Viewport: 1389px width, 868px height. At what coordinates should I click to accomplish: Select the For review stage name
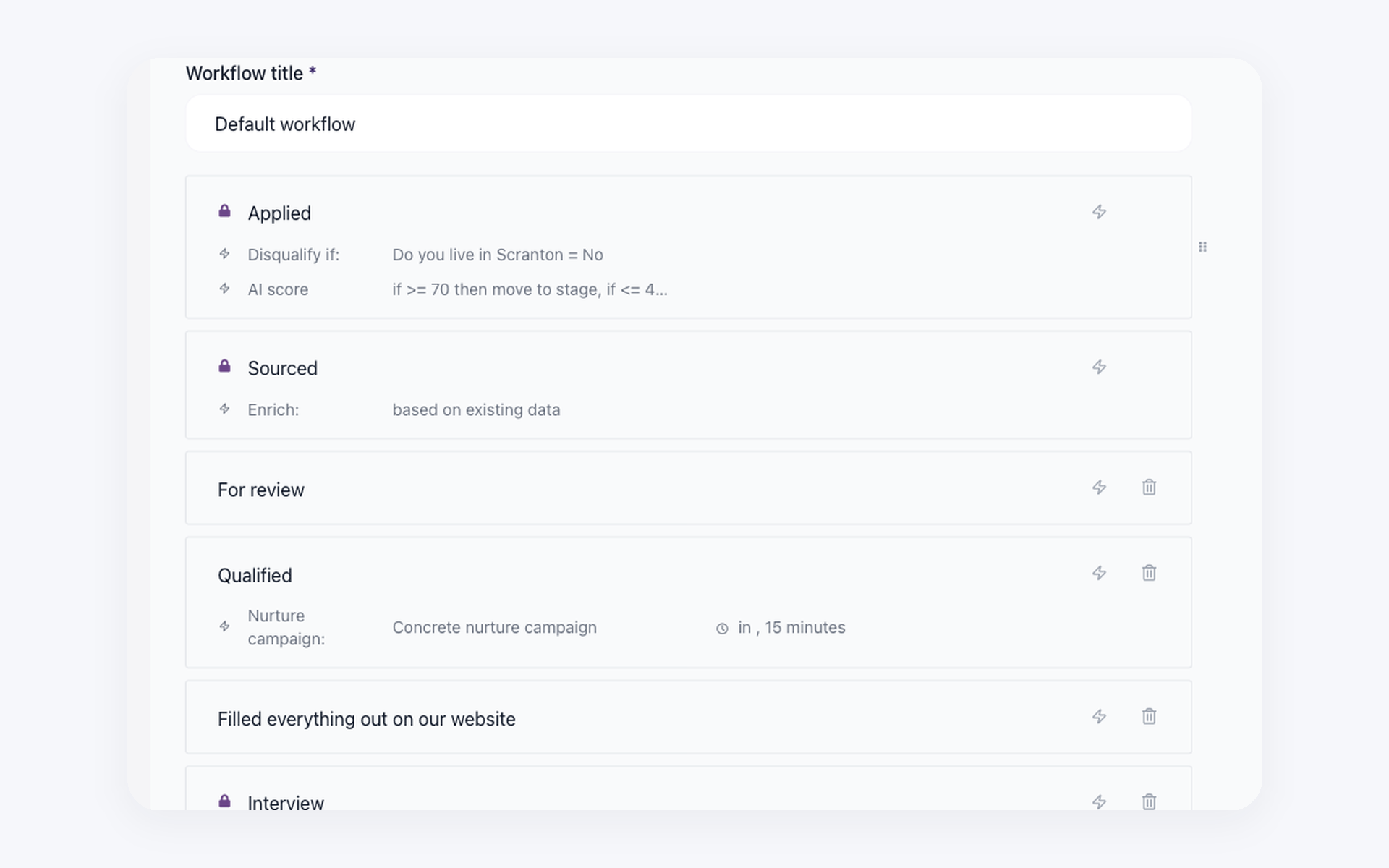[260, 490]
